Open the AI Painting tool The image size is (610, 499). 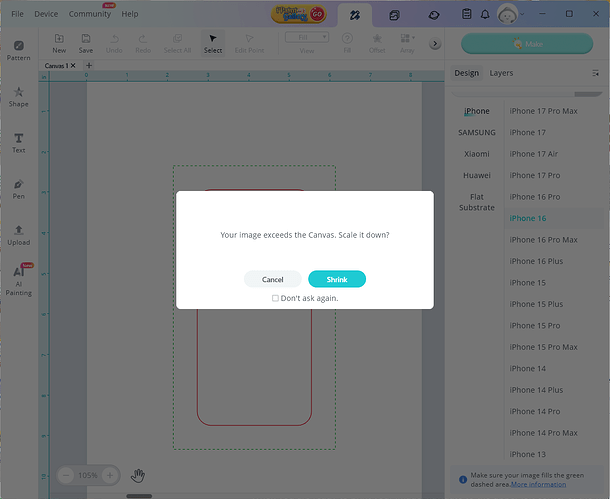(19, 280)
